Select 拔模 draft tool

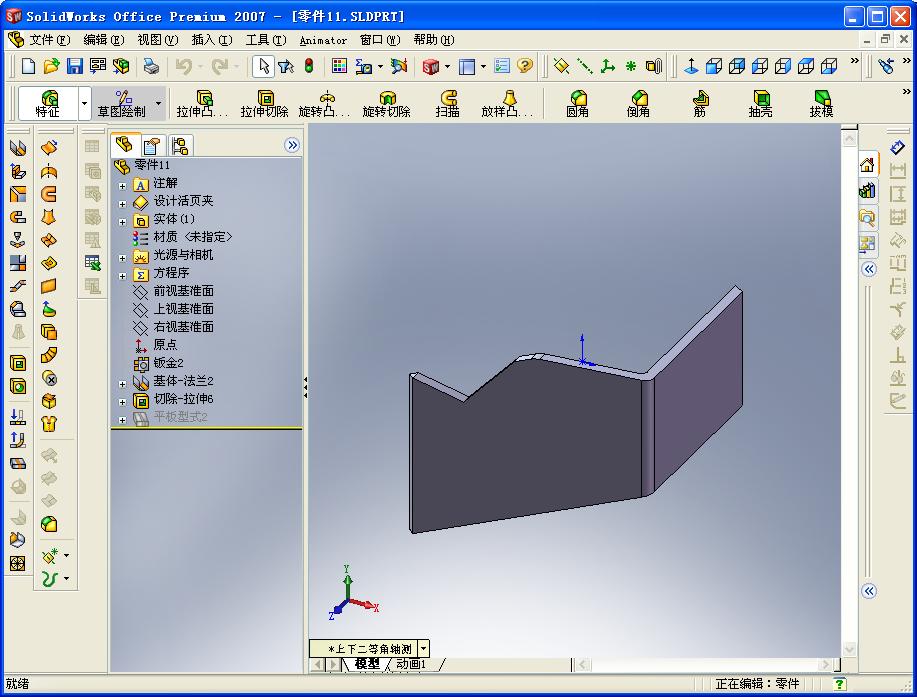coord(821,103)
